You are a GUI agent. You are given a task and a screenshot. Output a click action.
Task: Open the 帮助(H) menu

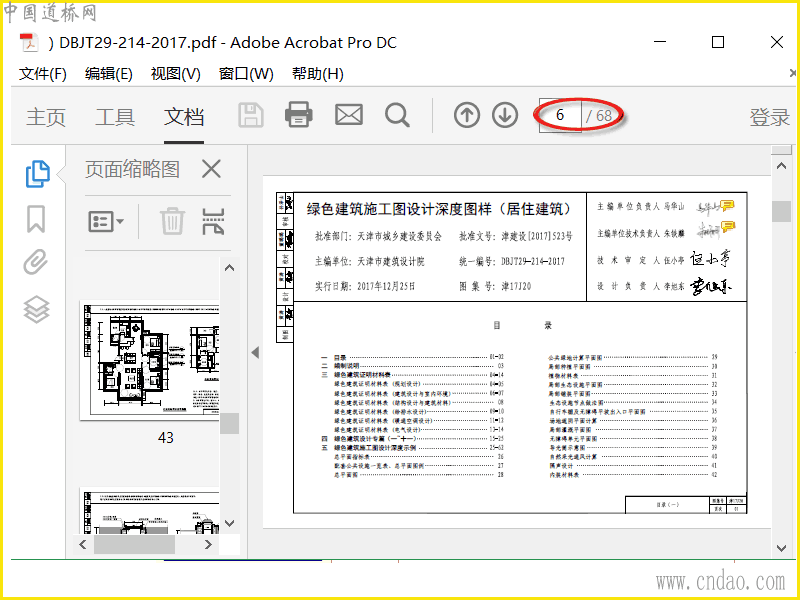click(317, 74)
